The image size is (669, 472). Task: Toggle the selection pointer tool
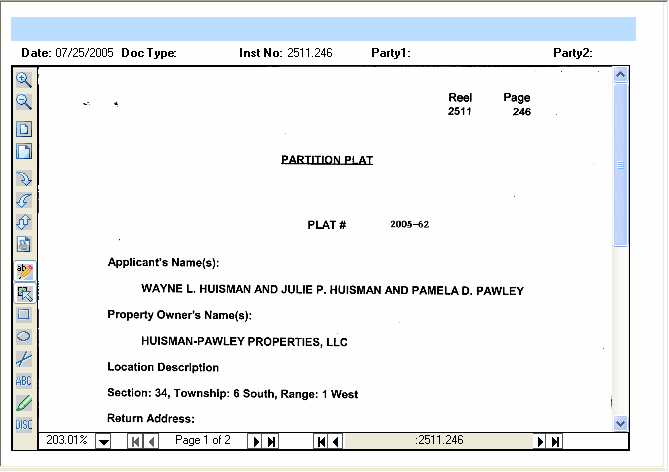[24, 293]
